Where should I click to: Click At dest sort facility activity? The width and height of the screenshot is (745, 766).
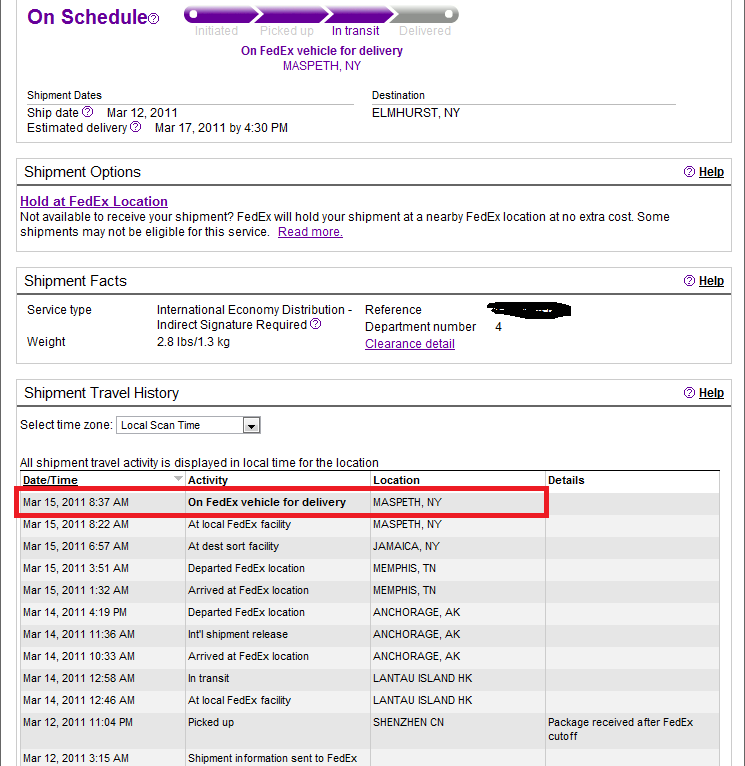click(234, 546)
